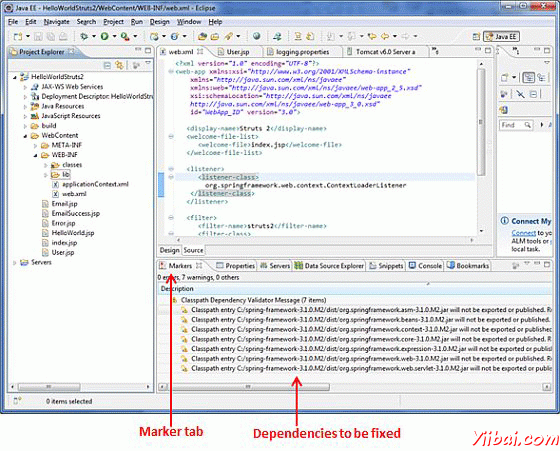This screenshot has height=451, width=560.
Task: Click the Project Explorer horizontal scrollbar thumb
Action: pyautogui.click(x=49, y=387)
